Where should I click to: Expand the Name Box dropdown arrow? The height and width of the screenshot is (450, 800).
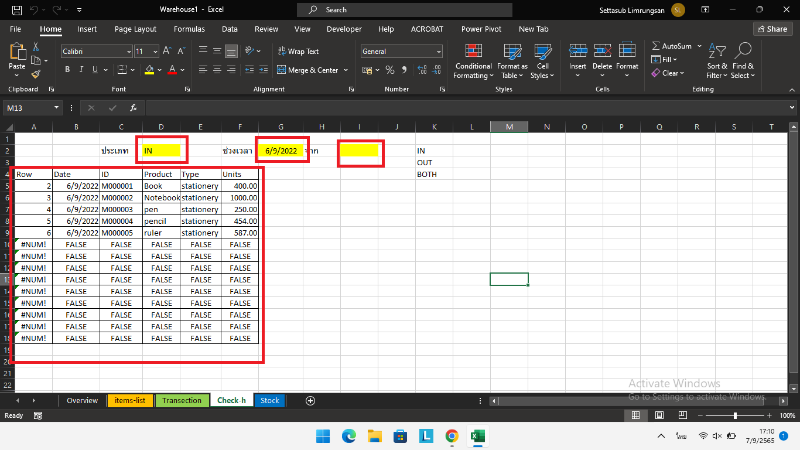[57, 107]
